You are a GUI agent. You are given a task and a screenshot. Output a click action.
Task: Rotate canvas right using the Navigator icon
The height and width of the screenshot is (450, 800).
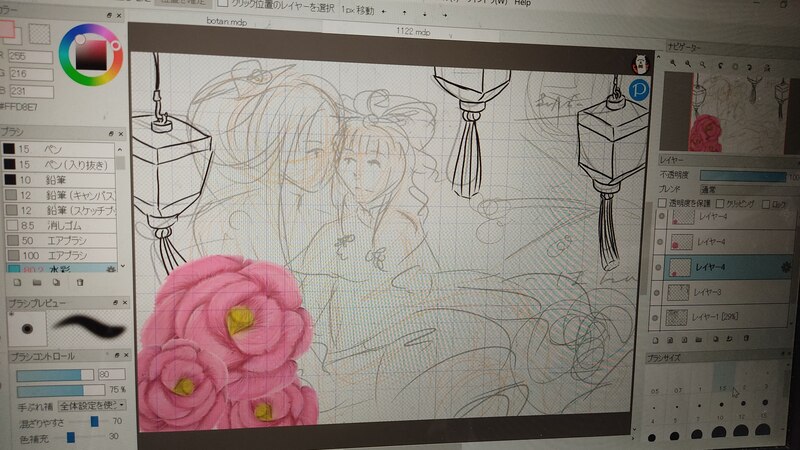tap(750, 67)
